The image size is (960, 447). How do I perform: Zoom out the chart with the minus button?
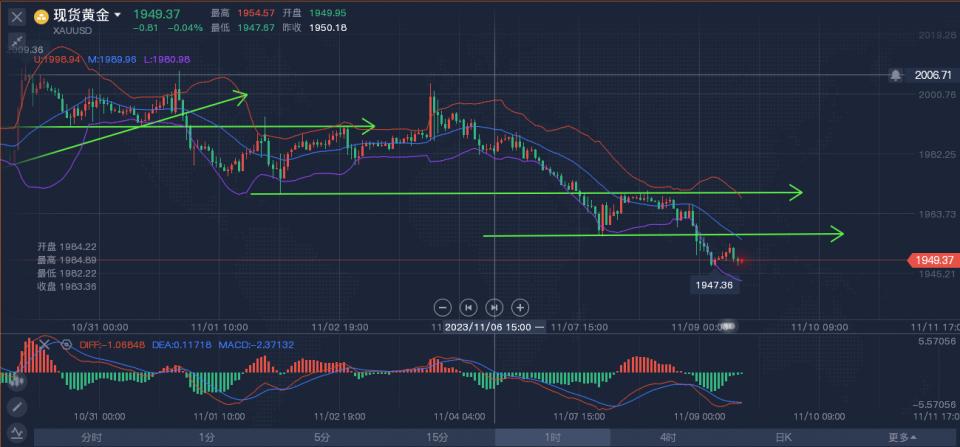click(443, 307)
